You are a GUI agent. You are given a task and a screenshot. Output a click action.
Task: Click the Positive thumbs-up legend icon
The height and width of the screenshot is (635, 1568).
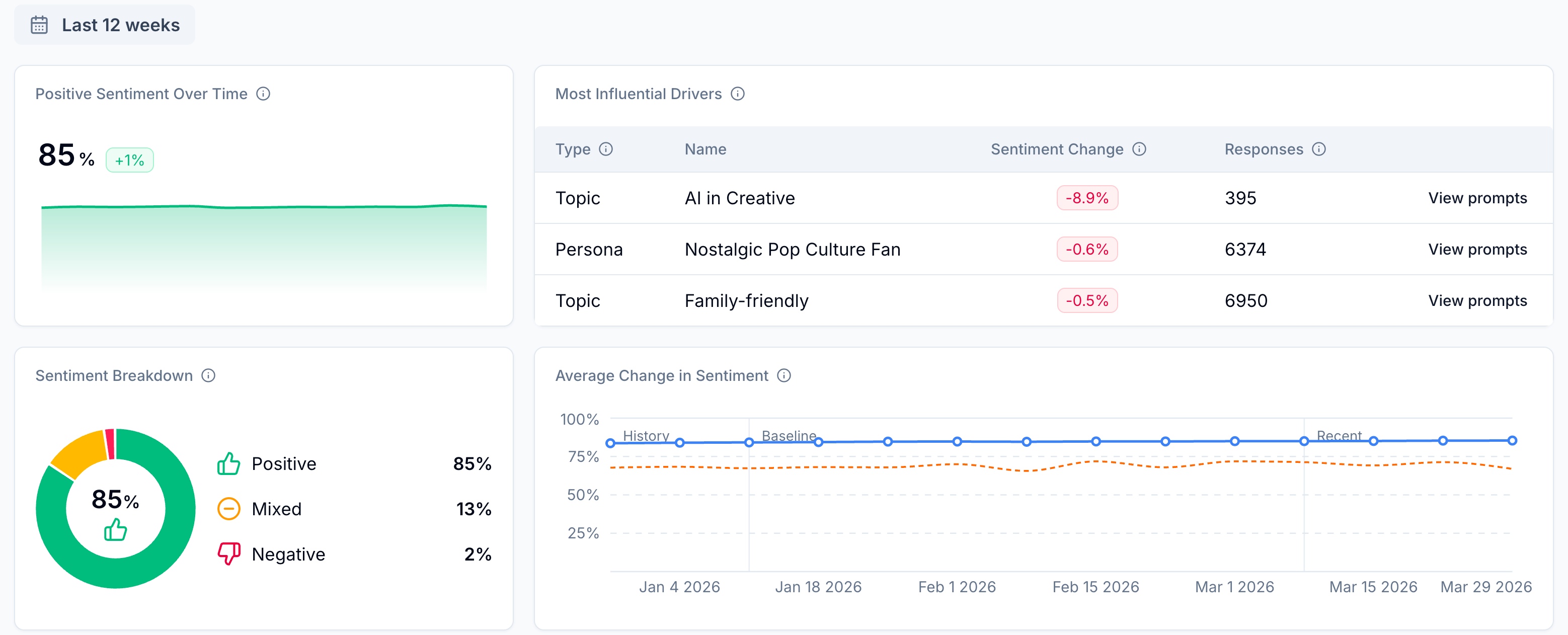(x=229, y=464)
